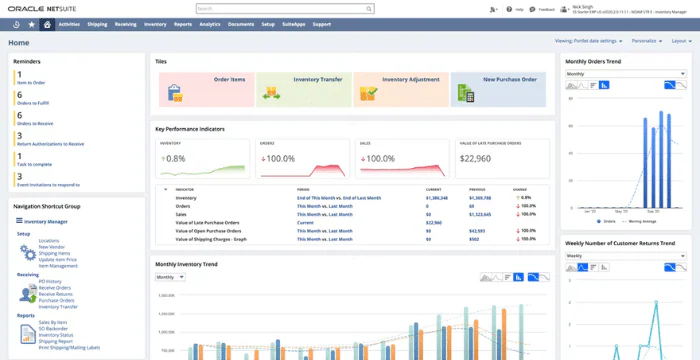The width and height of the screenshot is (700, 360).
Task: Select line chart in Weekly Returns Trend
Action: pyautogui.click(x=583, y=267)
